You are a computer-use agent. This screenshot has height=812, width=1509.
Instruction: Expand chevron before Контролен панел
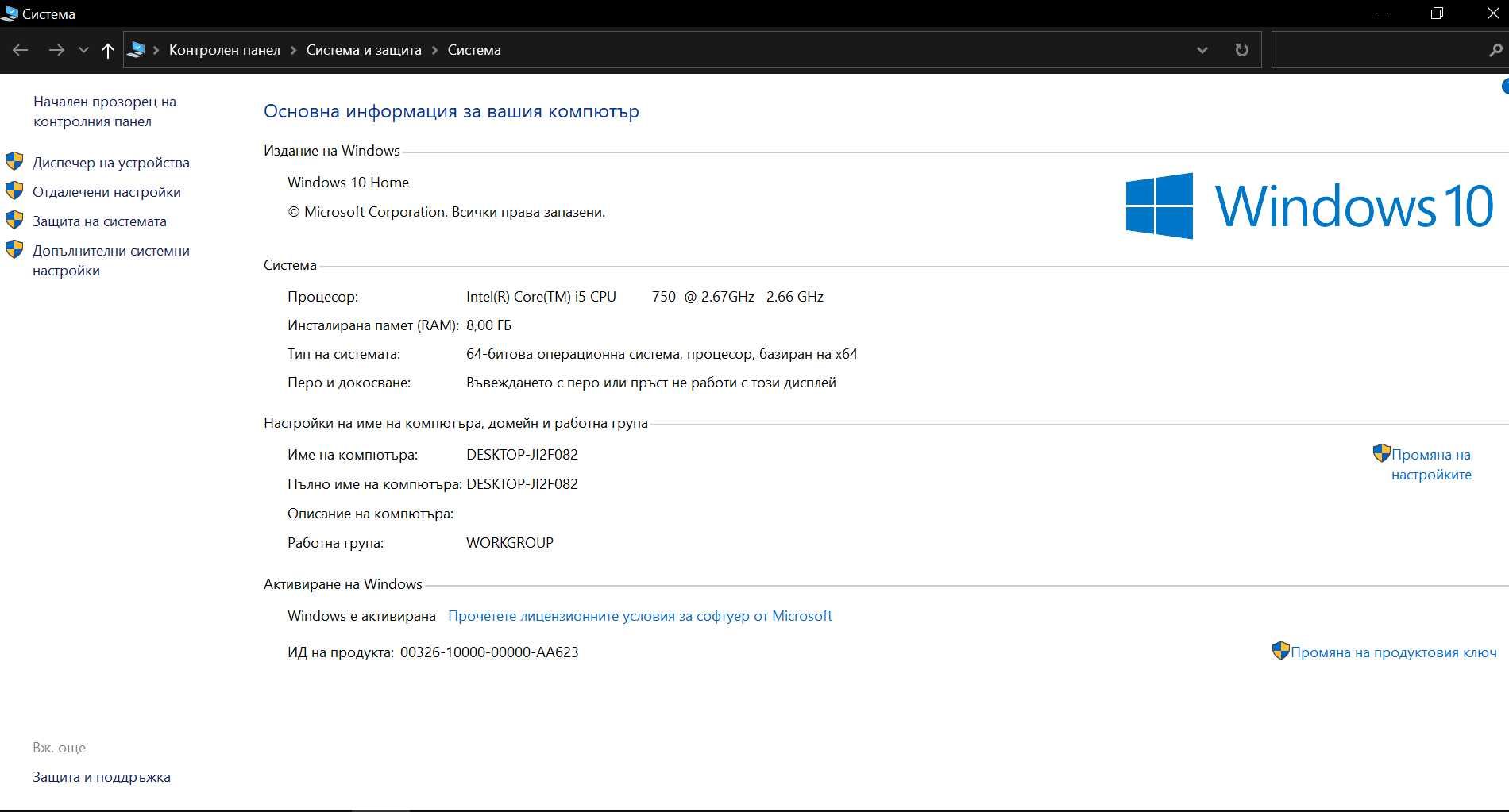[156, 50]
